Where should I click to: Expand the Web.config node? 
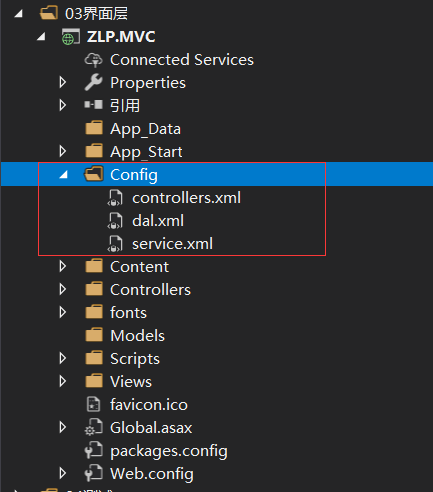tap(62, 473)
